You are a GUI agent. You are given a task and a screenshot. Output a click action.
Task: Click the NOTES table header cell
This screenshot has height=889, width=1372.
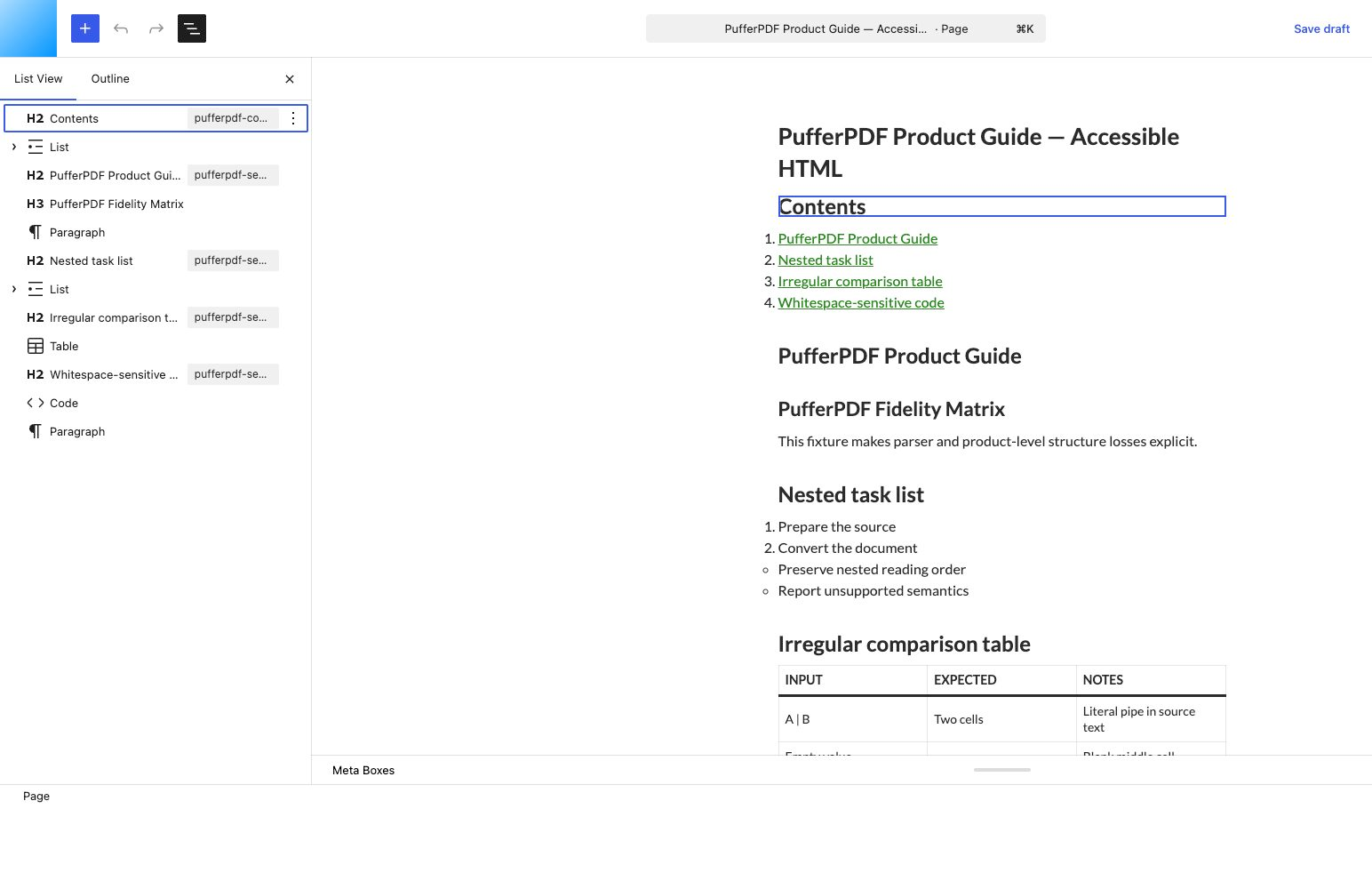1151,680
